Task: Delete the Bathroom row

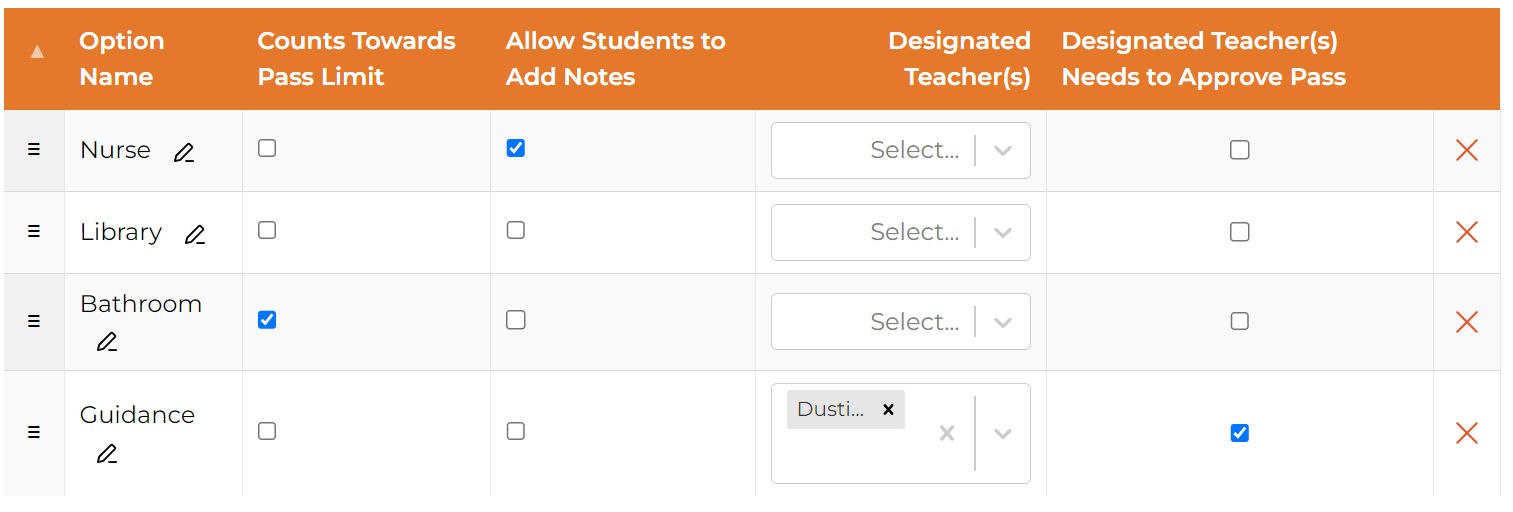Action: [x=1466, y=322]
